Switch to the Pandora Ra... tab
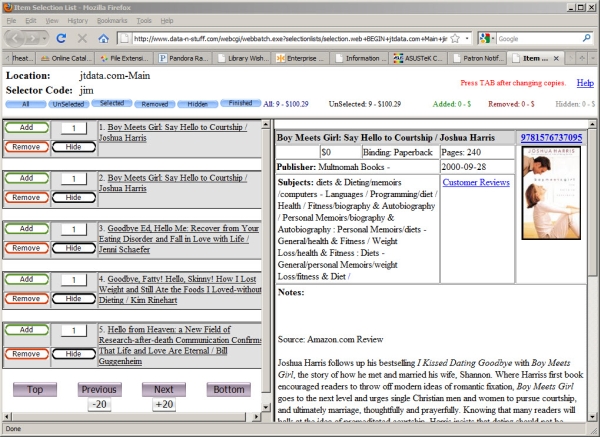600x437 pixels. click(x=183, y=58)
